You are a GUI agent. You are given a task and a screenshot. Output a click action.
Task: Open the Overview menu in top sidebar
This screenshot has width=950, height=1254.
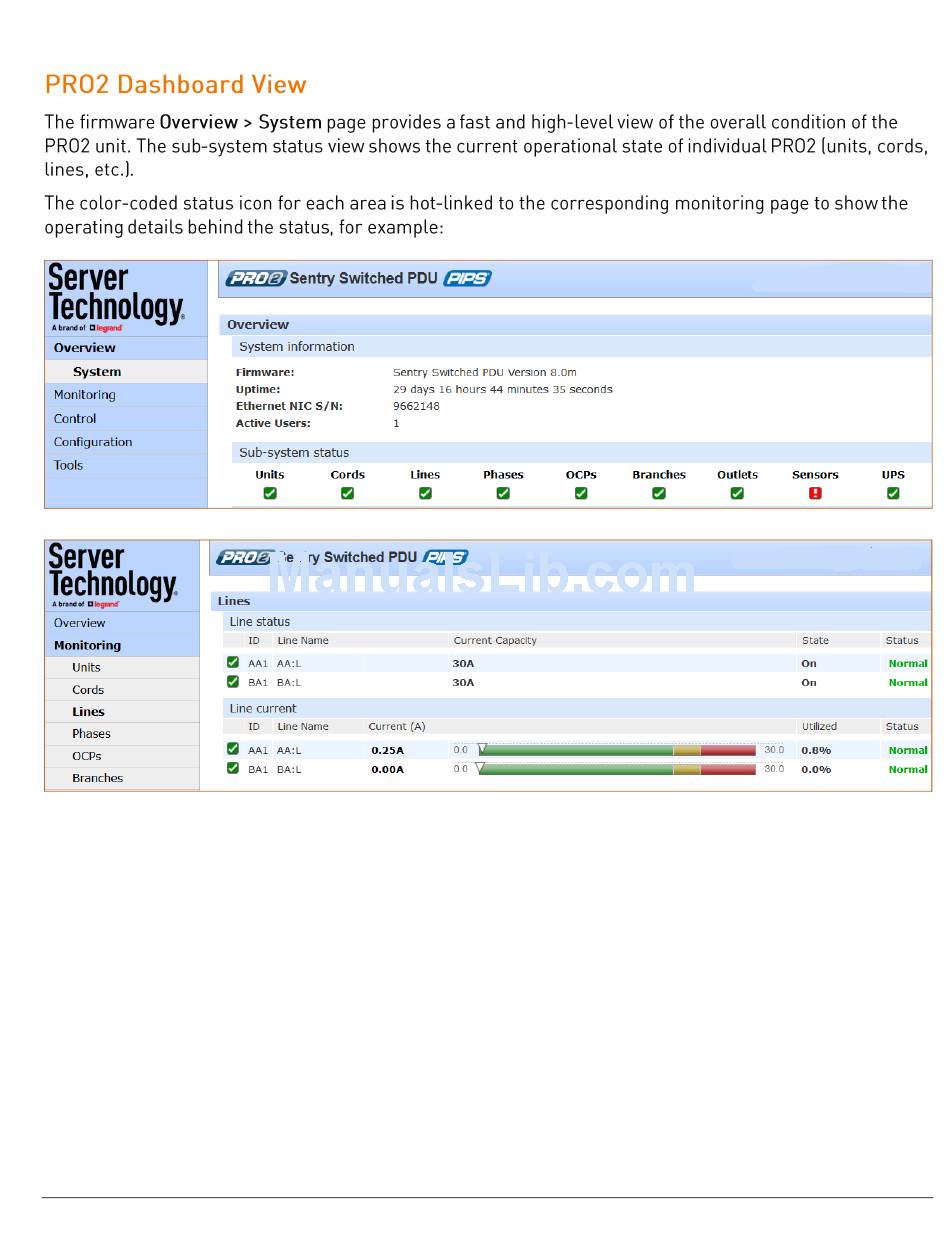(126, 348)
